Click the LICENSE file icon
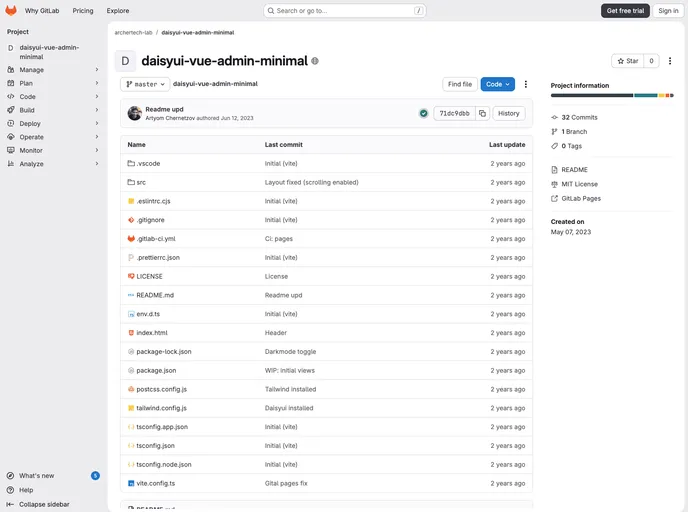Image resolution: width=688 pixels, height=512 pixels. click(131, 276)
